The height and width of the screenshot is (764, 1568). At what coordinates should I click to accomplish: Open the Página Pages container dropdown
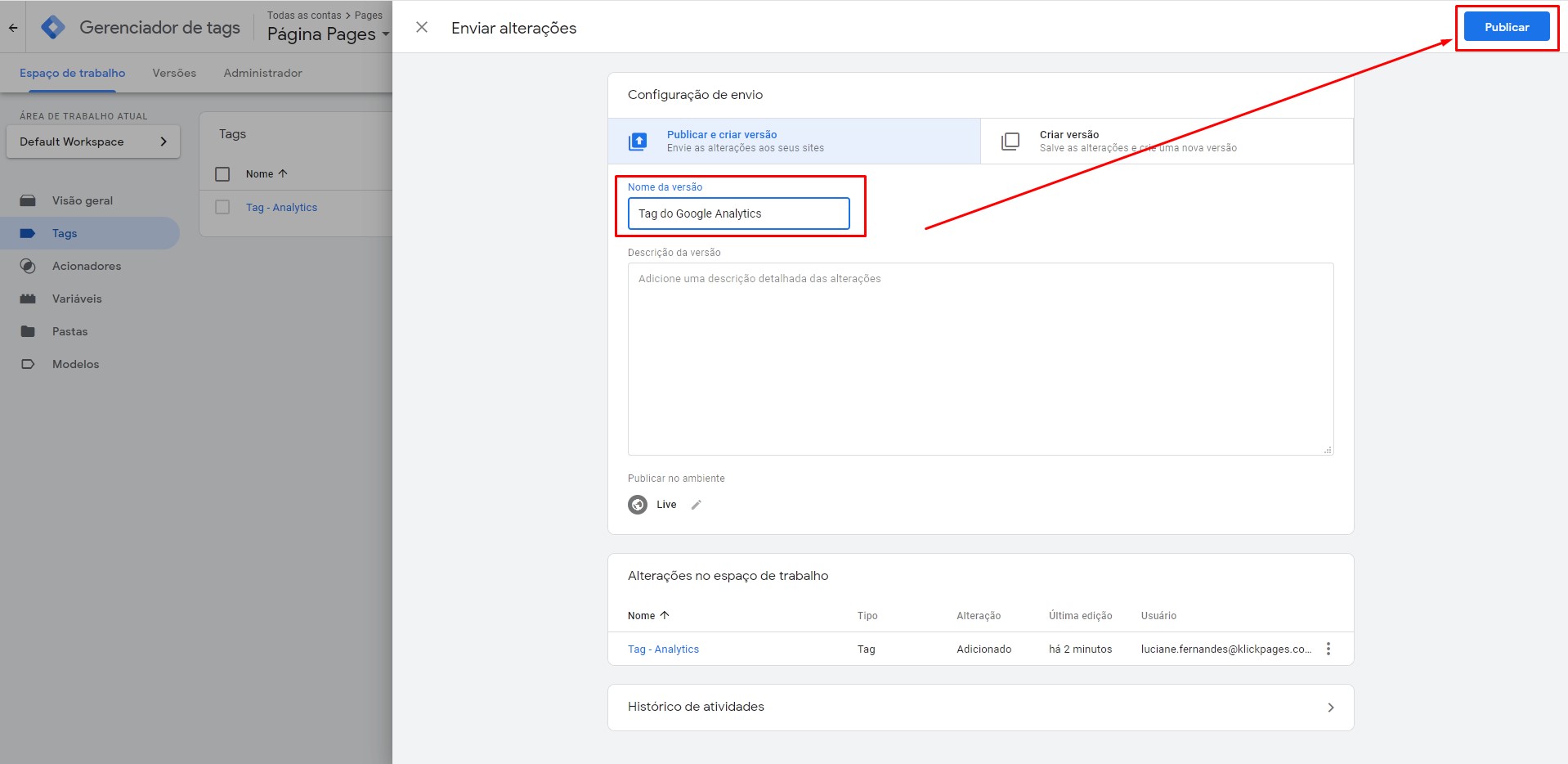[329, 34]
